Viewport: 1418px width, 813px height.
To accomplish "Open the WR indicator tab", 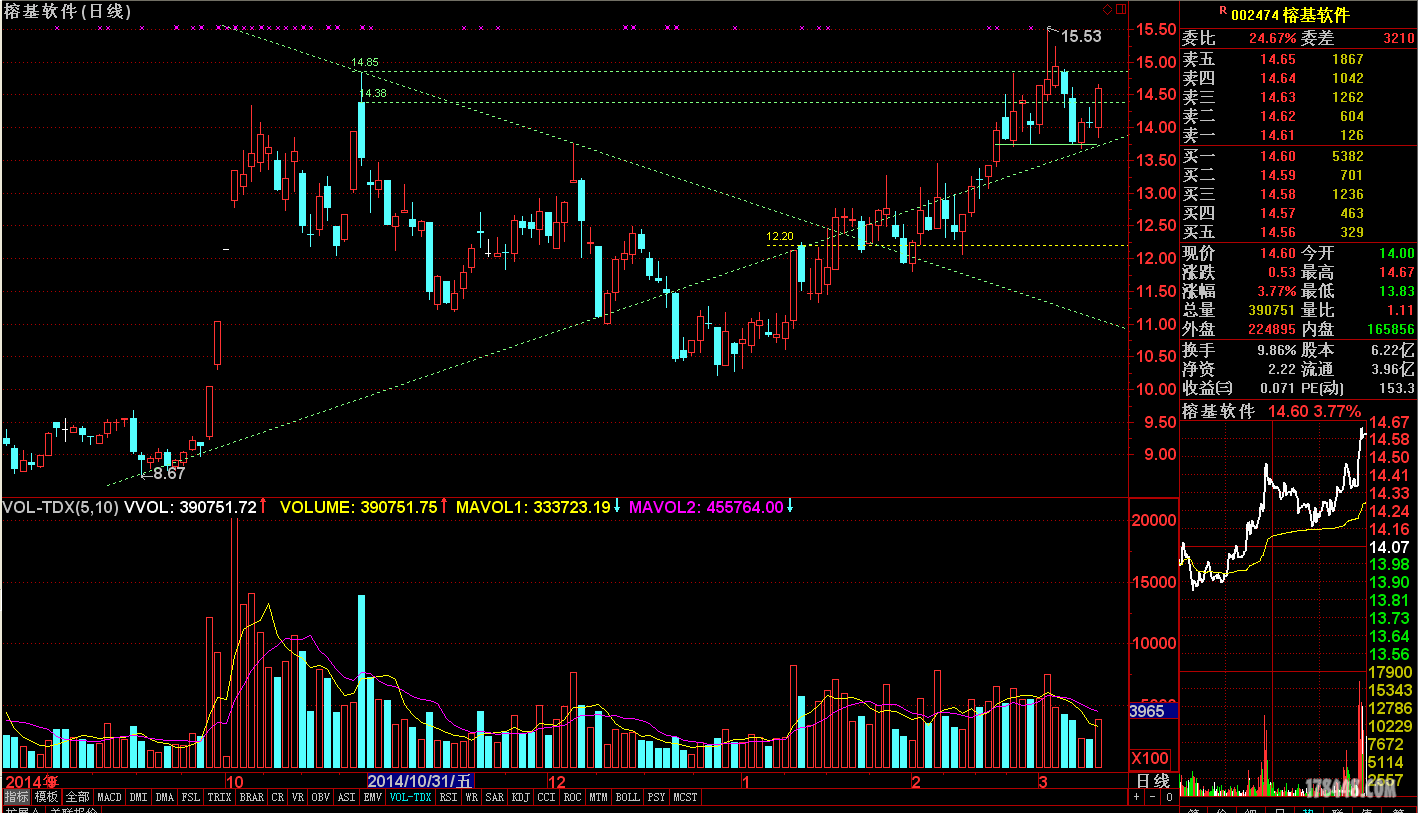I will point(471,797).
